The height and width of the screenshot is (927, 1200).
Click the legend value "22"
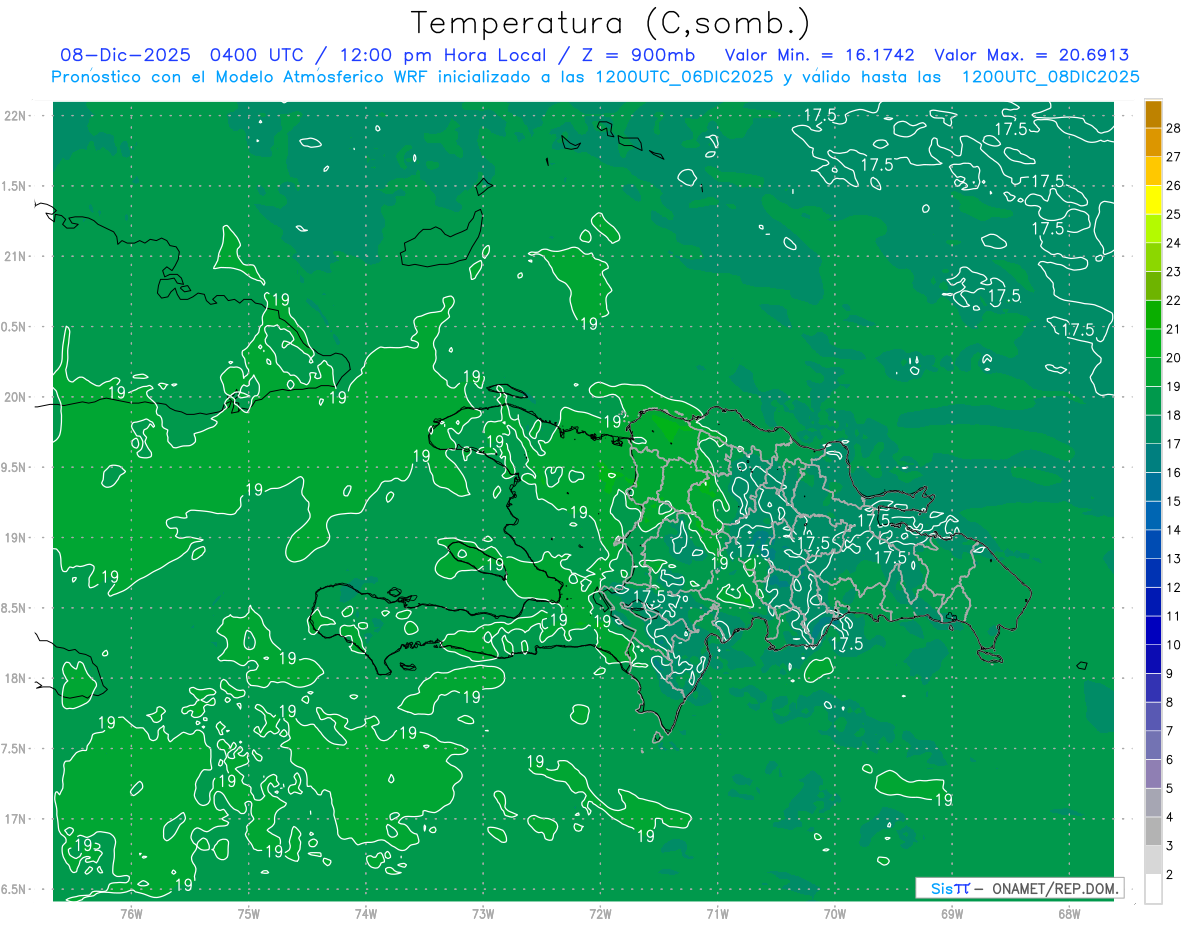point(1174,300)
